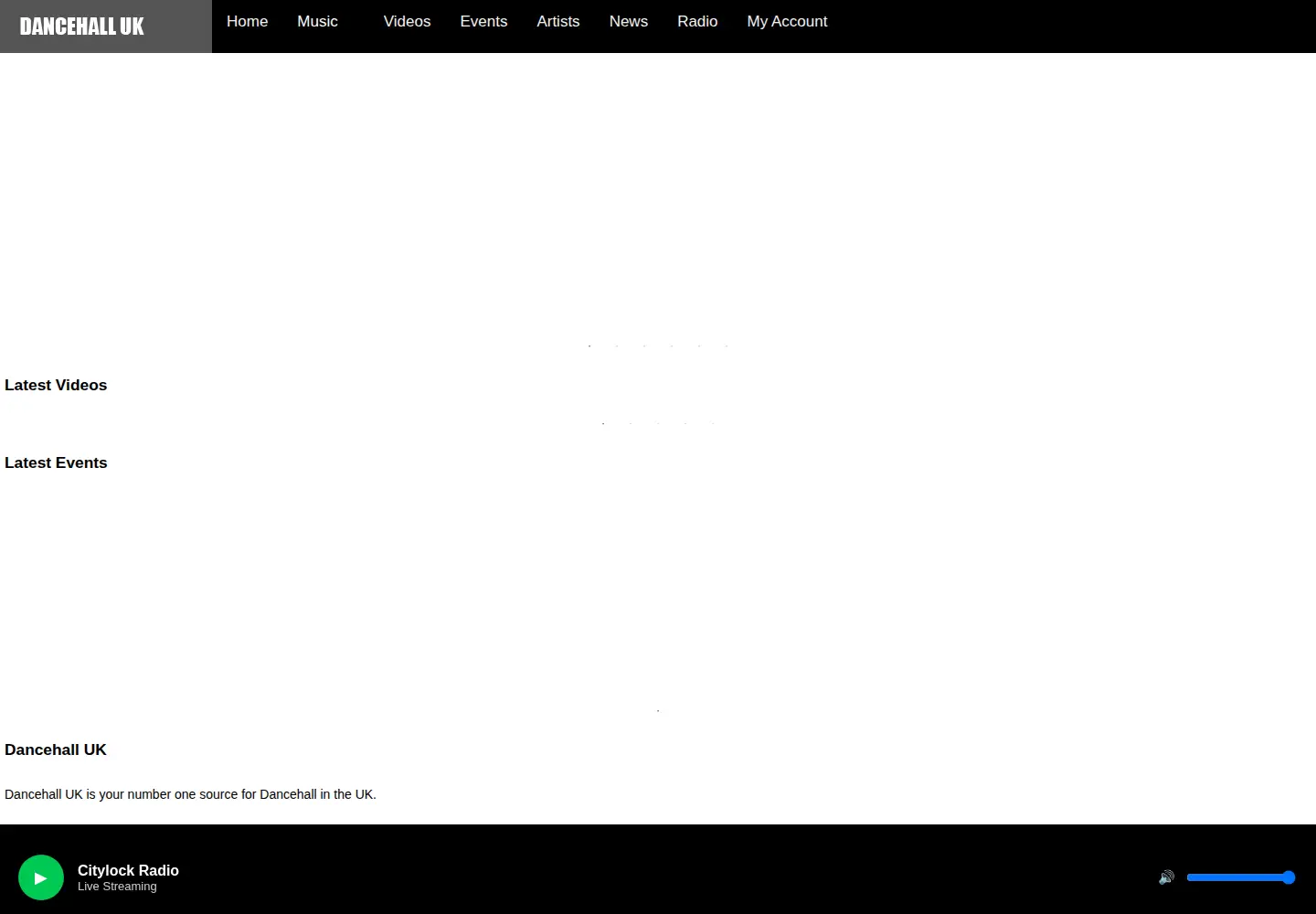Click the Live Streaming label

click(117, 887)
